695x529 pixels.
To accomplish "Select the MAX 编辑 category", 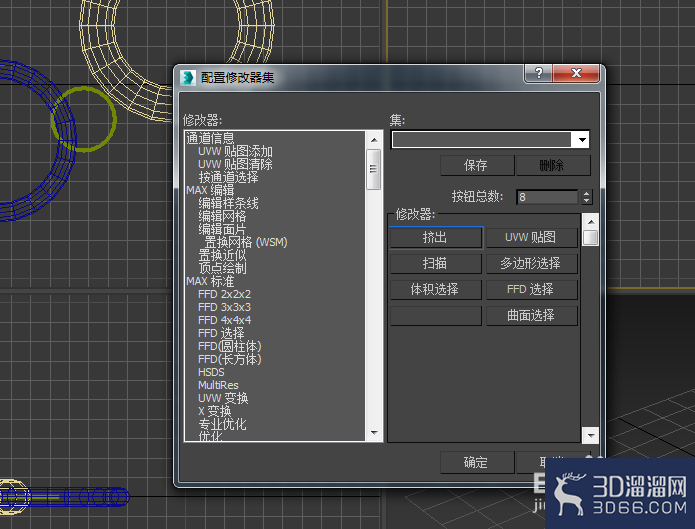I will (x=210, y=190).
